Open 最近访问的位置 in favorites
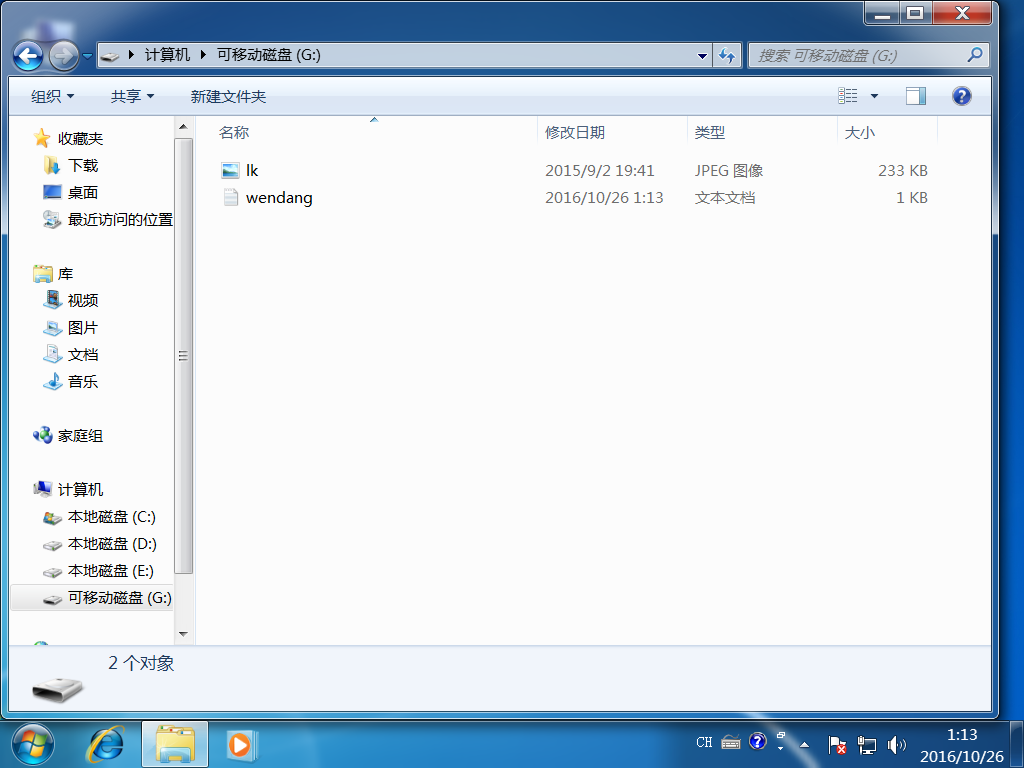Image resolution: width=1024 pixels, height=768 pixels. [x=120, y=219]
